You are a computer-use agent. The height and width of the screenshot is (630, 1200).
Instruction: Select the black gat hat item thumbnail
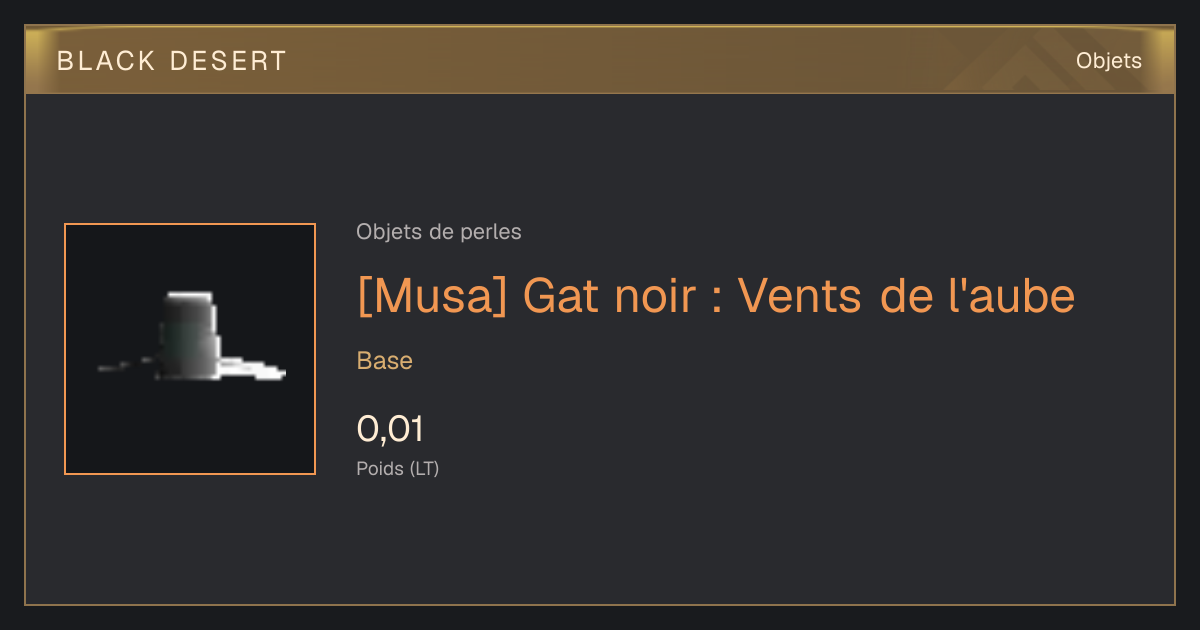click(x=190, y=349)
